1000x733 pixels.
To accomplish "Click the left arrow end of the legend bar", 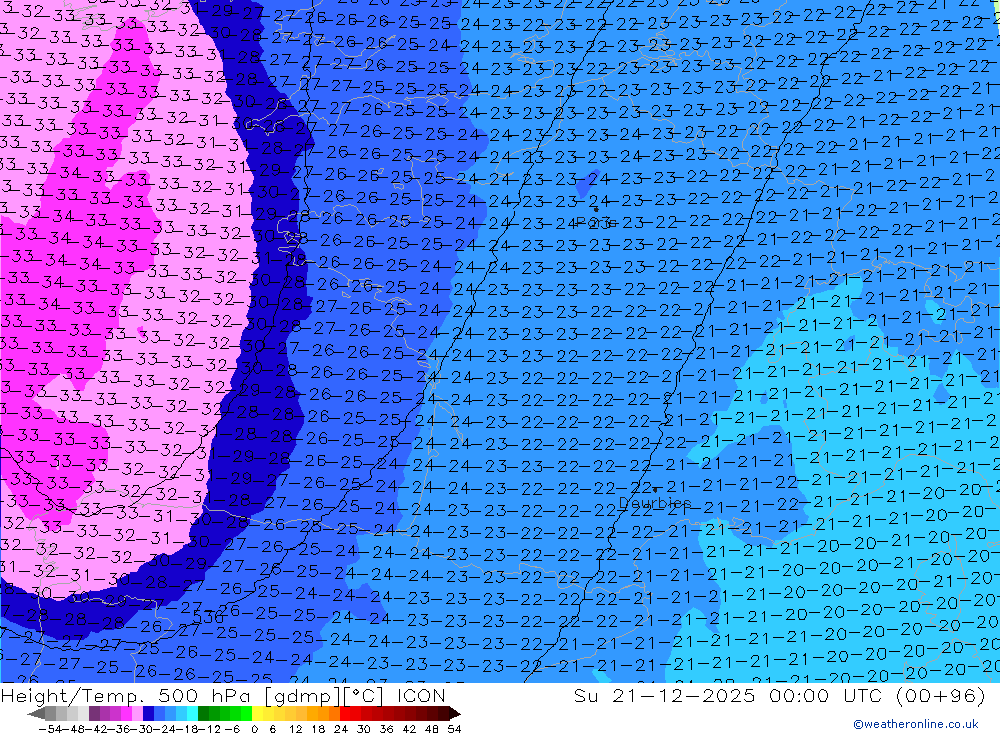I will click(x=36, y=714).
